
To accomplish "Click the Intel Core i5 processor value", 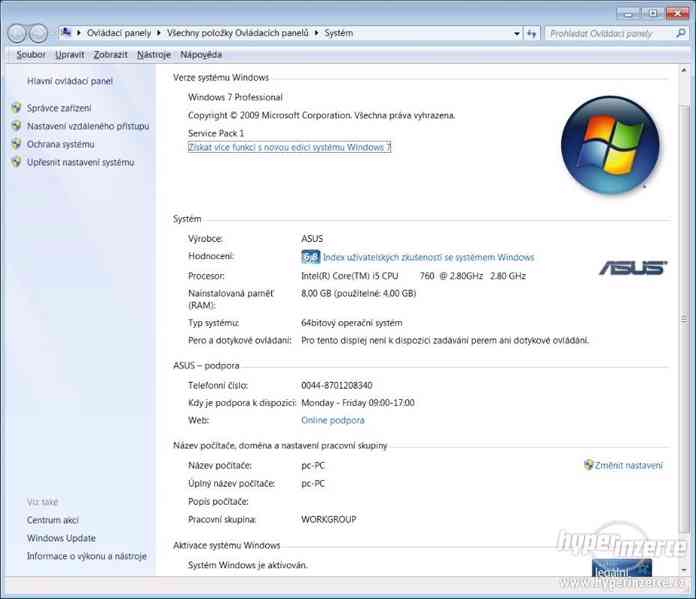I will click(413, 276).
